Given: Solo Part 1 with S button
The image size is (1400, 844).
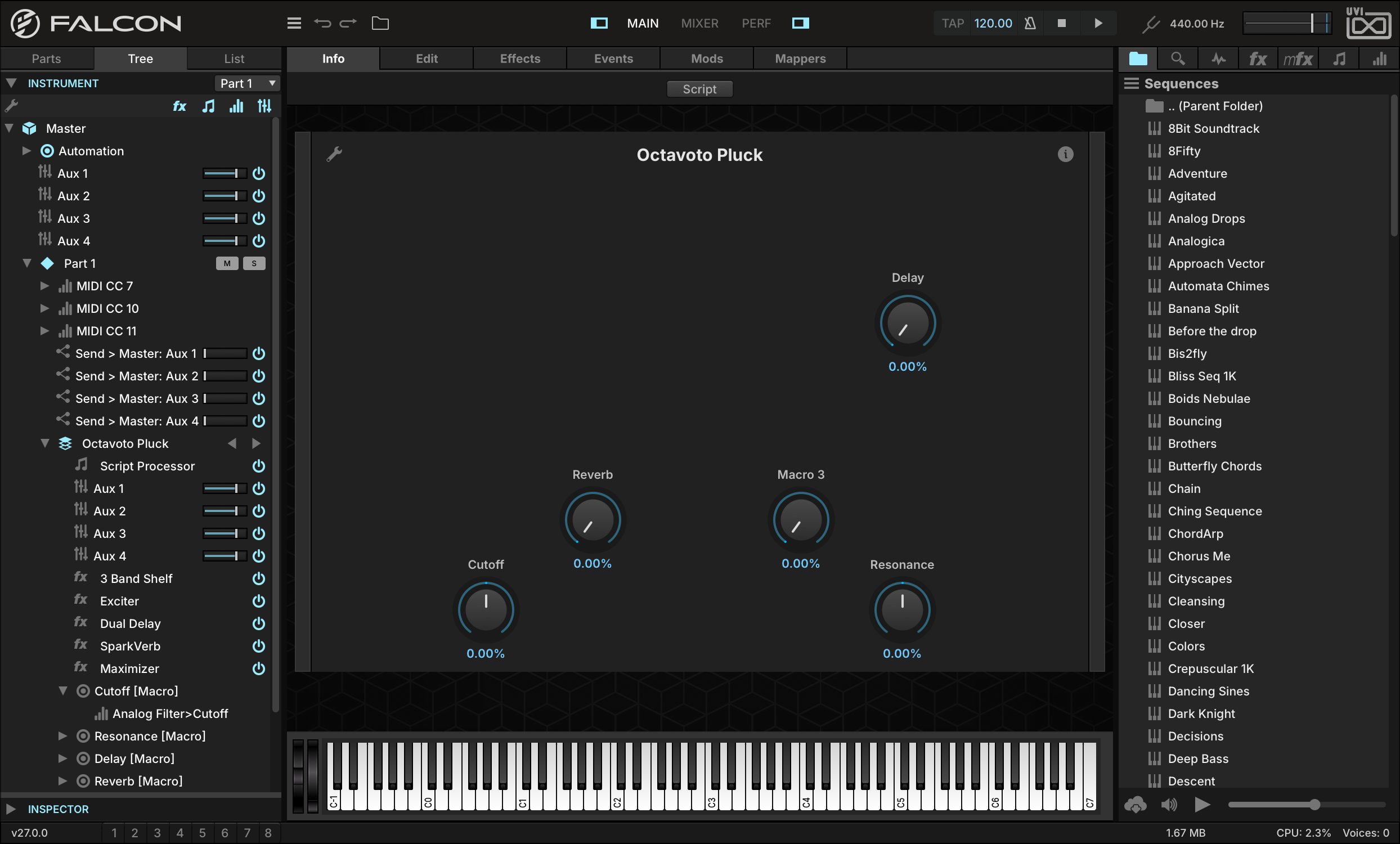Looking at the screenshot, I should click(x=254, y=263).
